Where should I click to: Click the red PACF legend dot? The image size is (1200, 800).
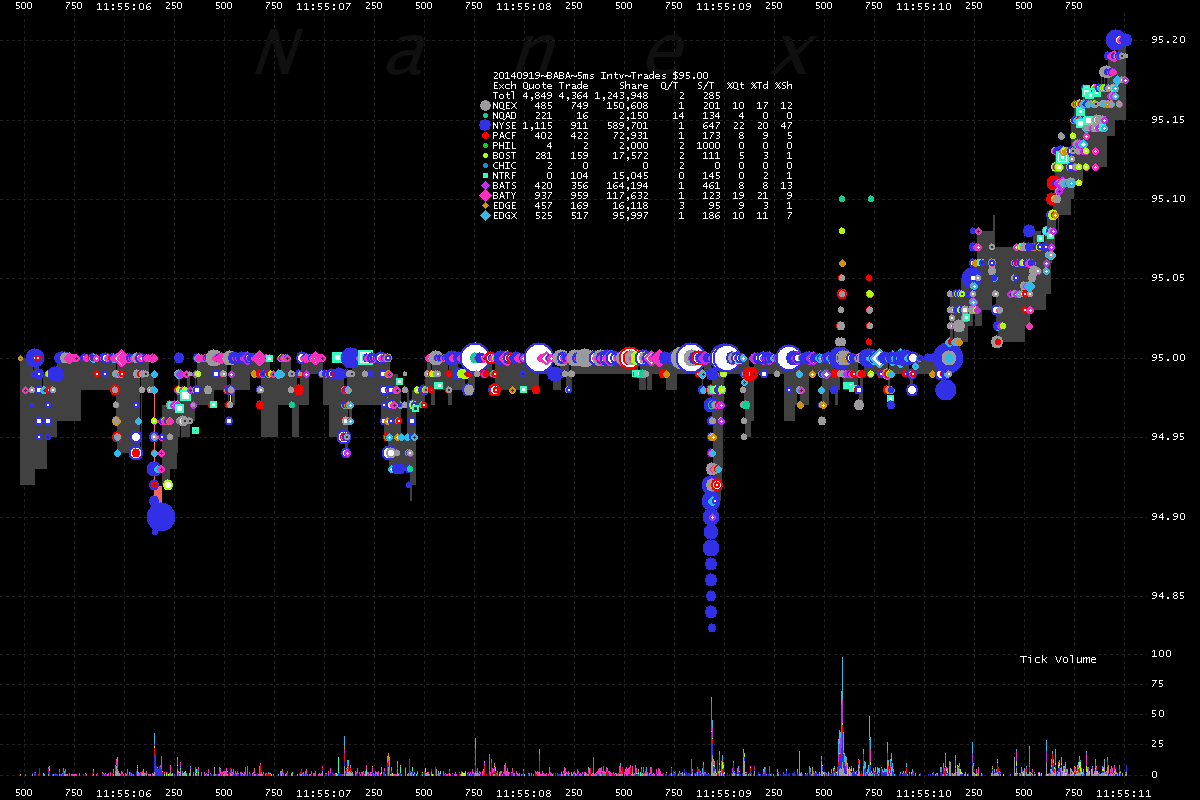pos(485,135)
